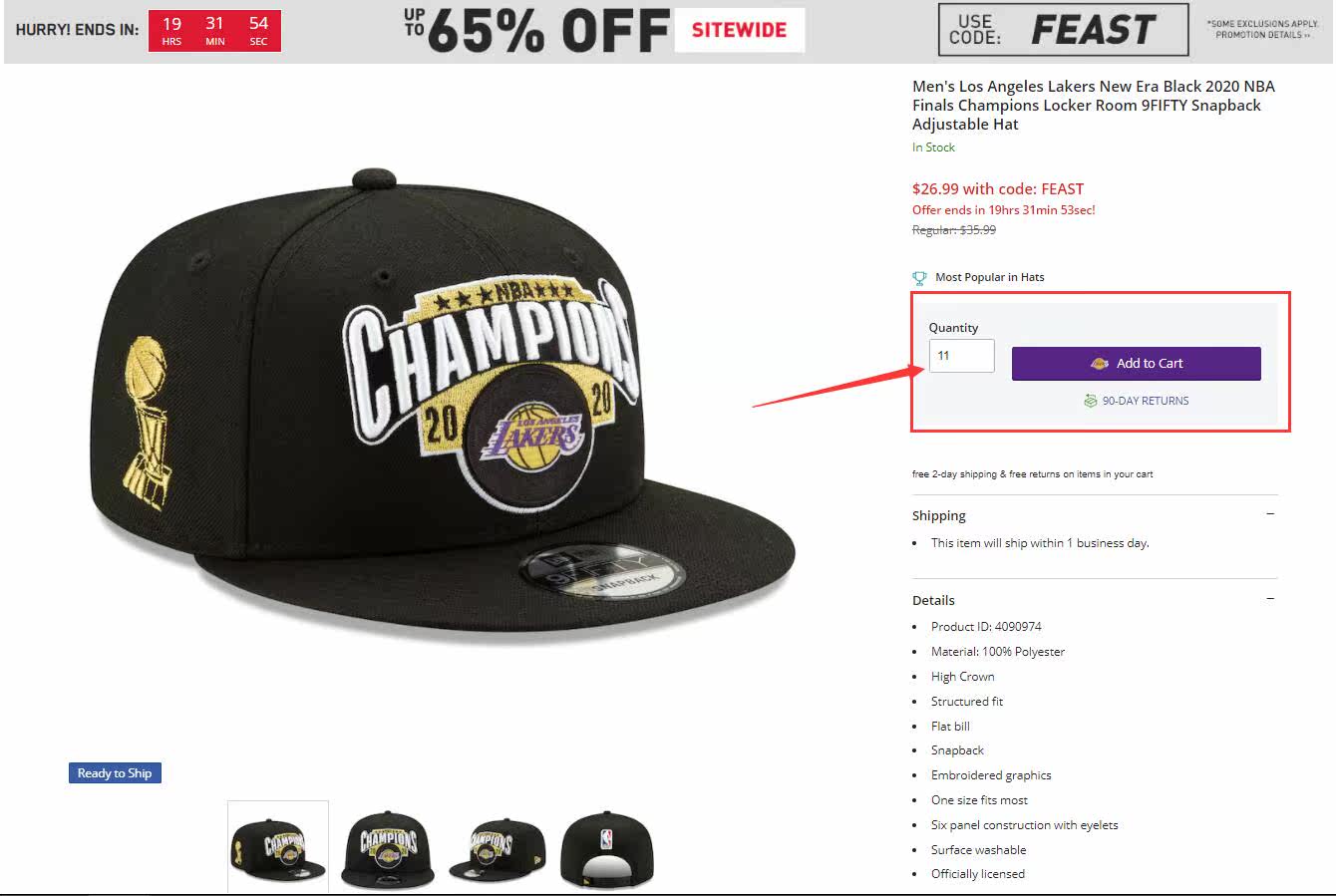Click the trophy icon beside Most Popular
1336x896 pixels.
(919, 278)
